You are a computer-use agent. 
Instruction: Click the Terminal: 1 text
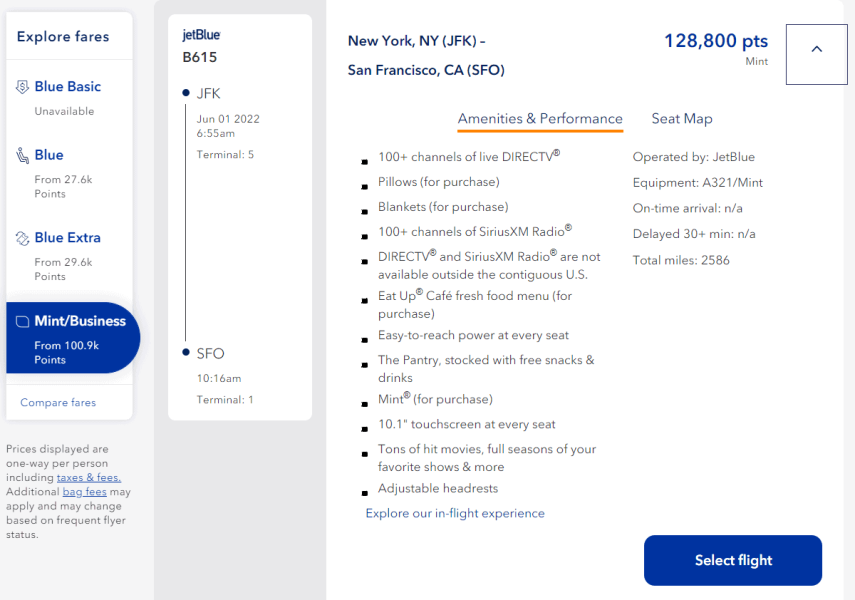pos(225,399)
